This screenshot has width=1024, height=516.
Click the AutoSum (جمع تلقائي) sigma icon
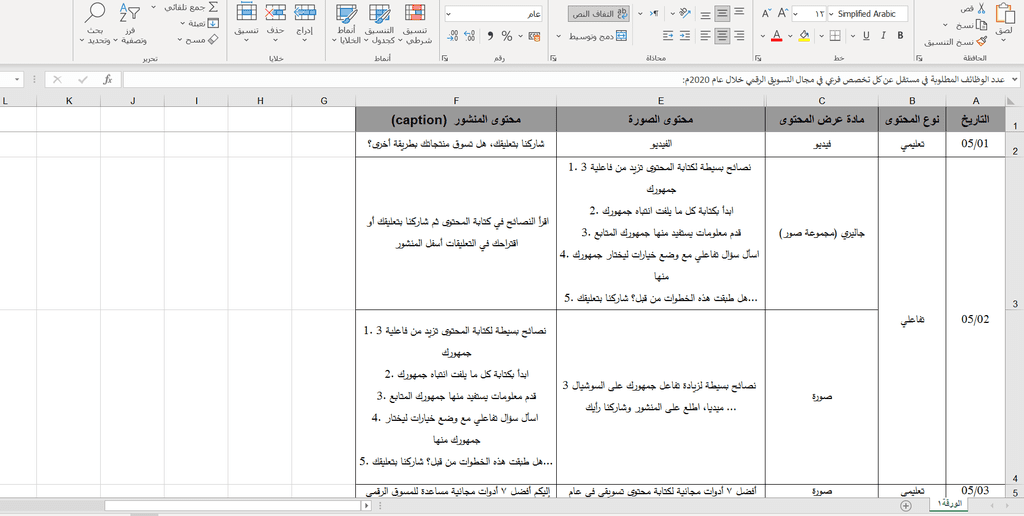click(214, 7)
